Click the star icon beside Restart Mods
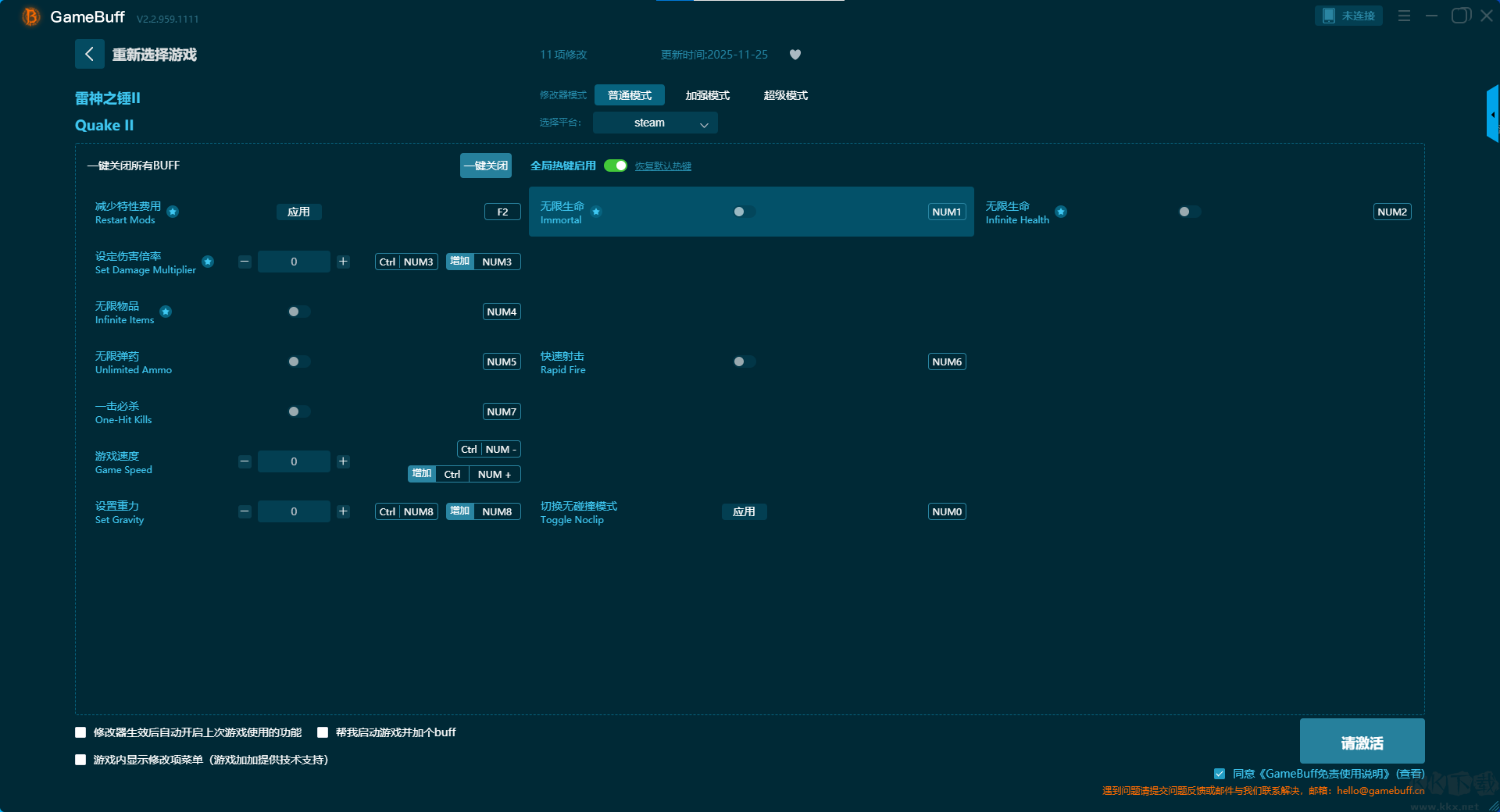Viewport: 1500px width, 812px height. [173, 212]
